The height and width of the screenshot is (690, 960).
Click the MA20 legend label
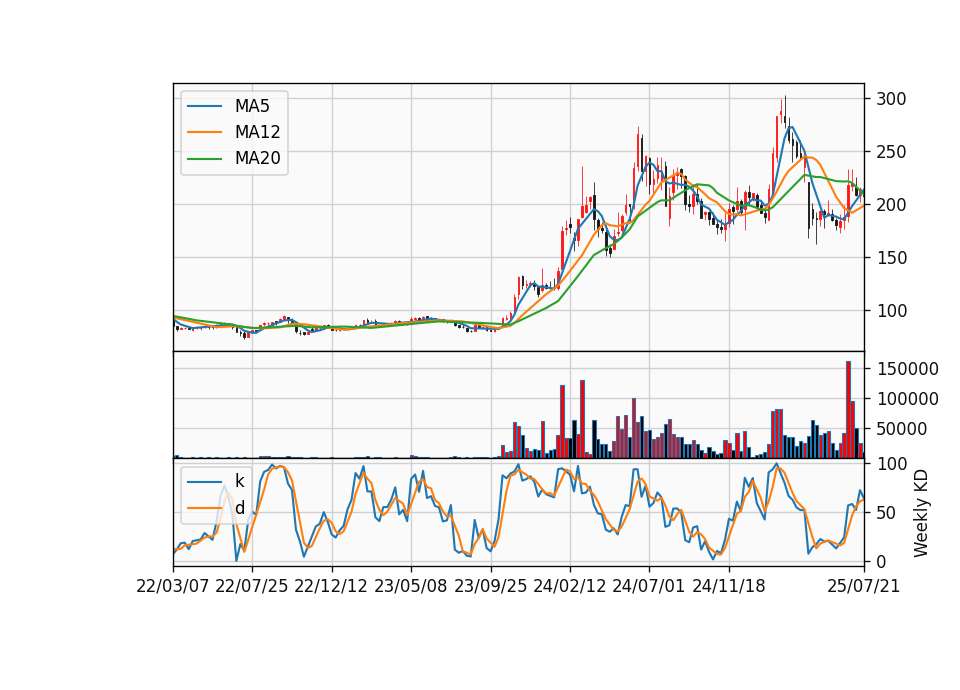257,158
